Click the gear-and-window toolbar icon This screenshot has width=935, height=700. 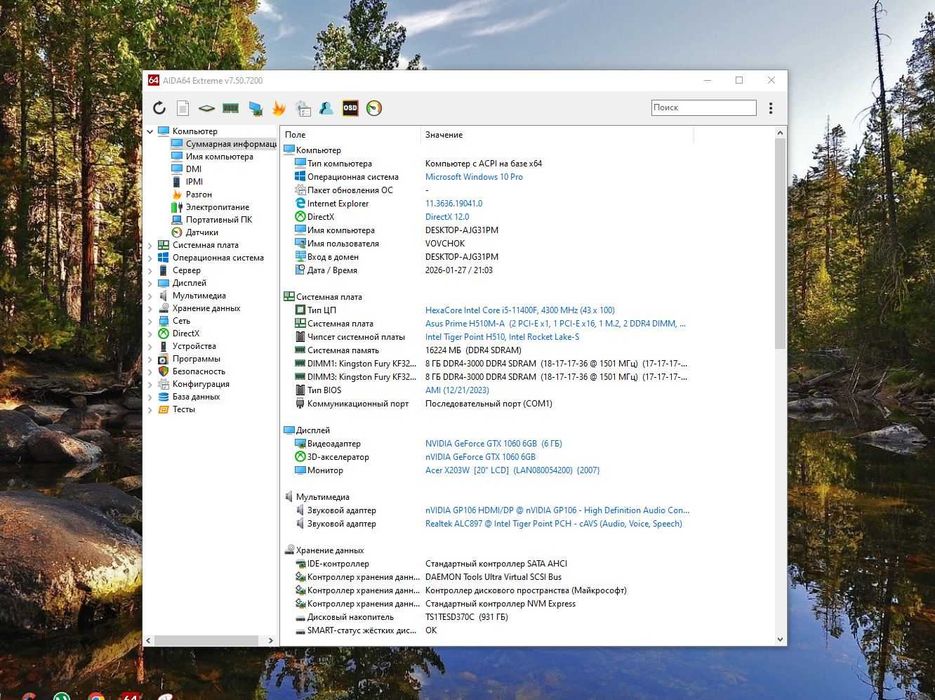pyautogui.click(x=303, y=108)
